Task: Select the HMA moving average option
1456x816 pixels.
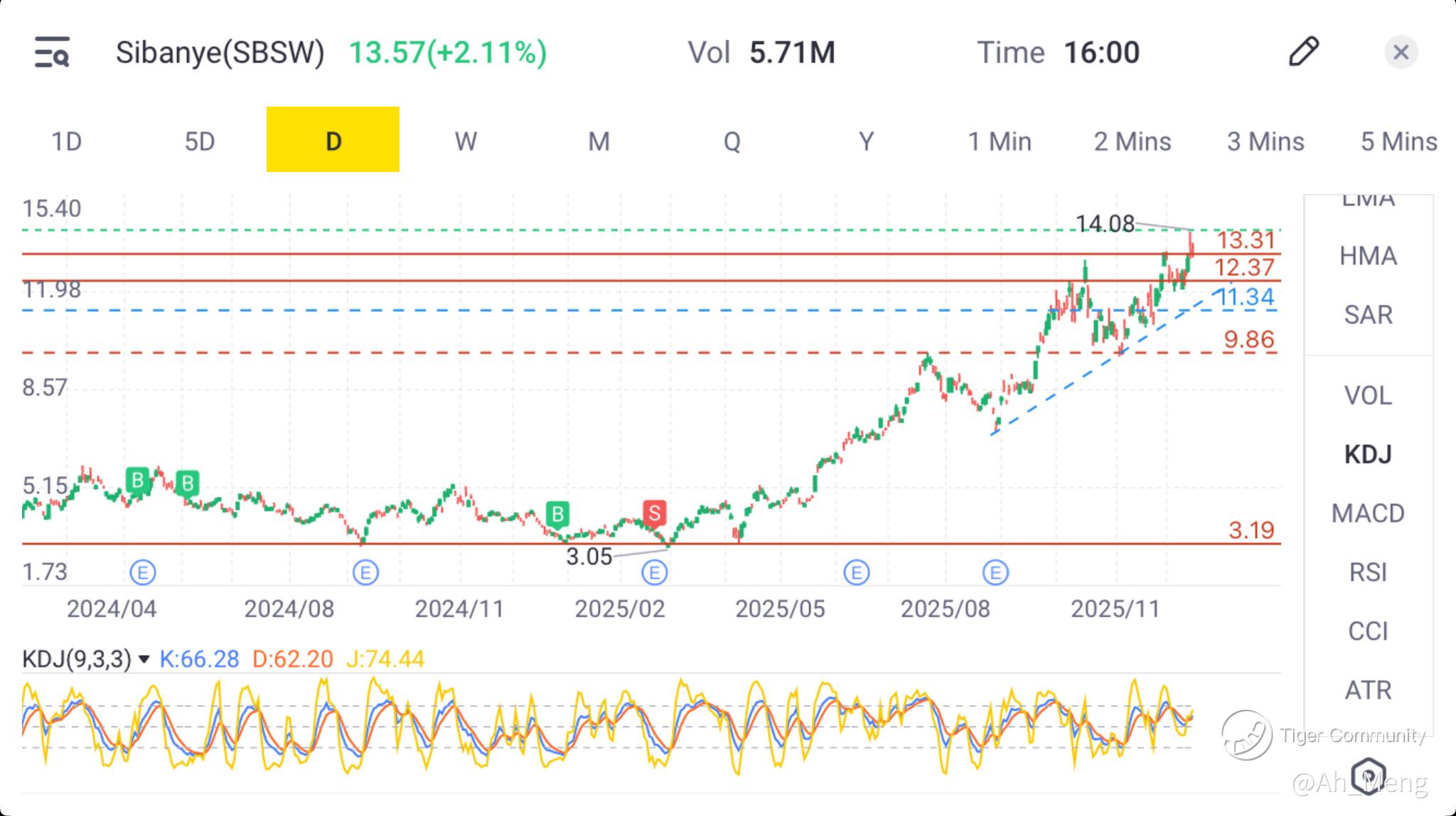Action: click(x=1367, y=256)
